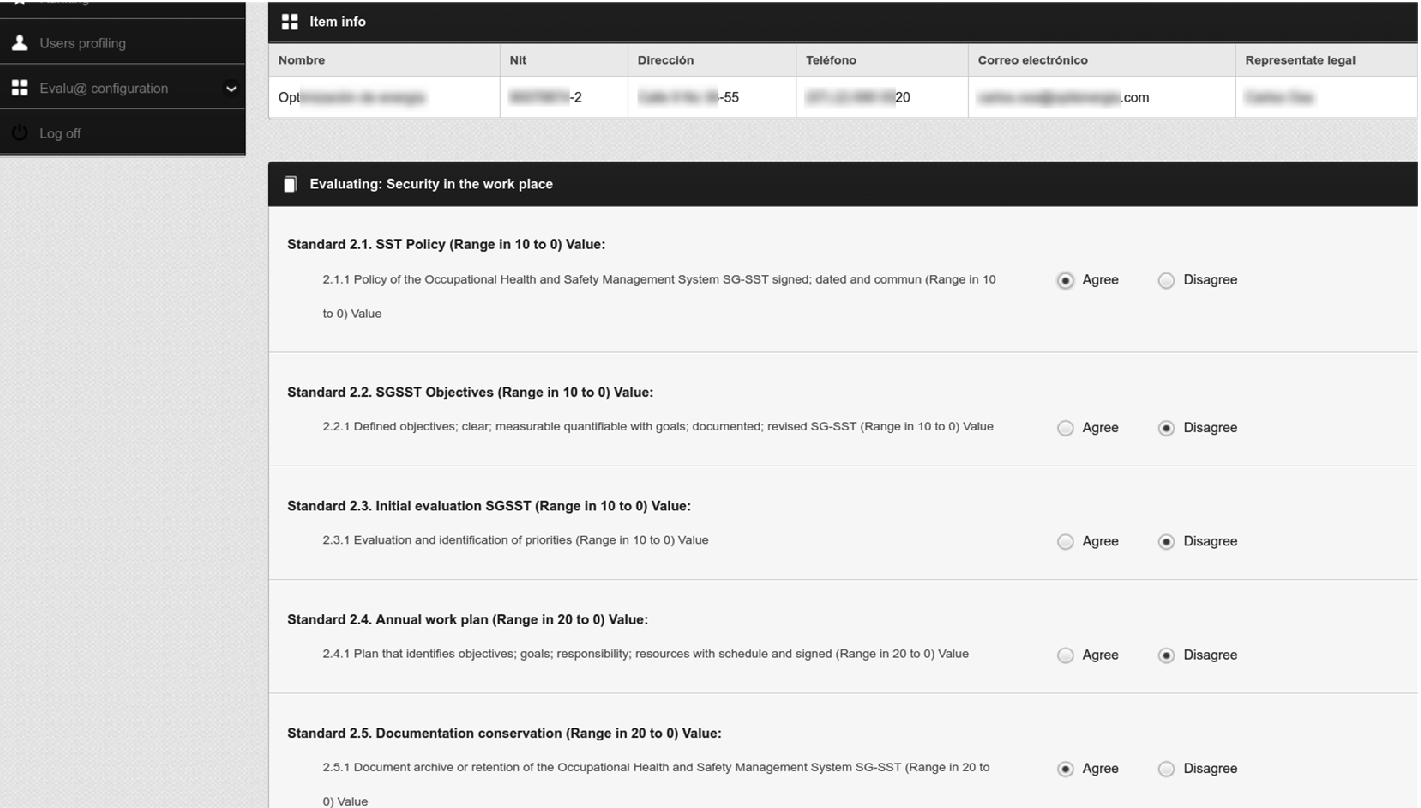Viewport: 1421px width, 808px height.
Task: Click Standard 2.5. Documentation conservation heading
Action: 504,734
